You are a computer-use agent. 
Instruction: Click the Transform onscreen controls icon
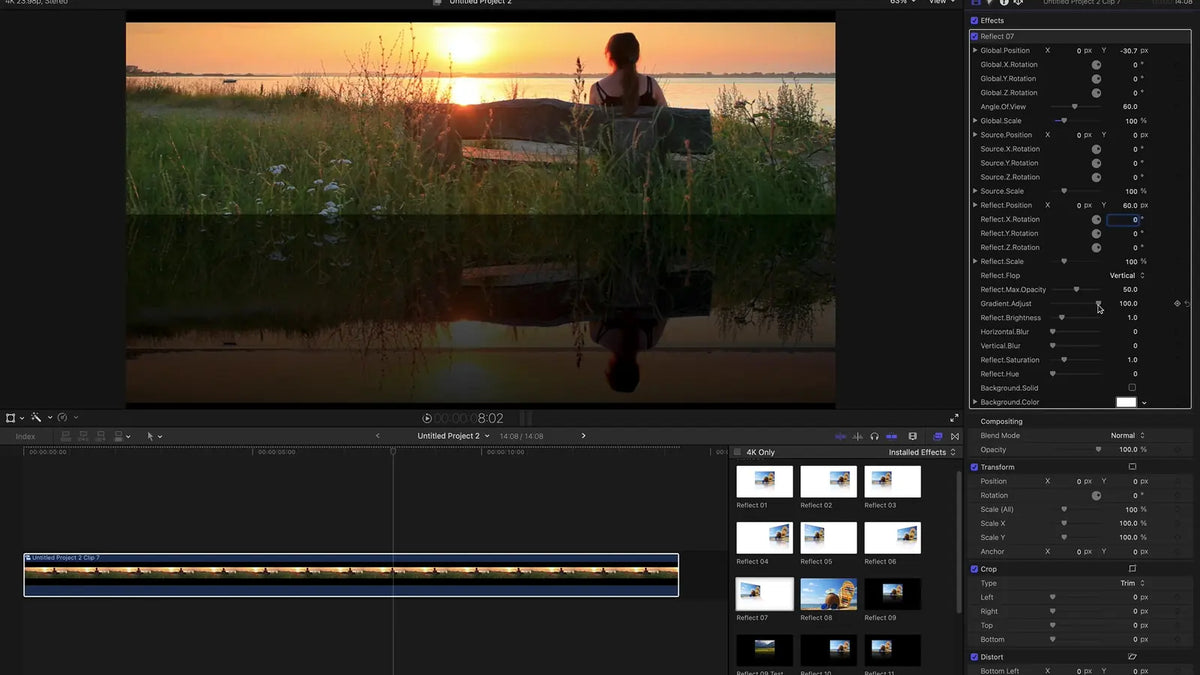pos(1132,467)
